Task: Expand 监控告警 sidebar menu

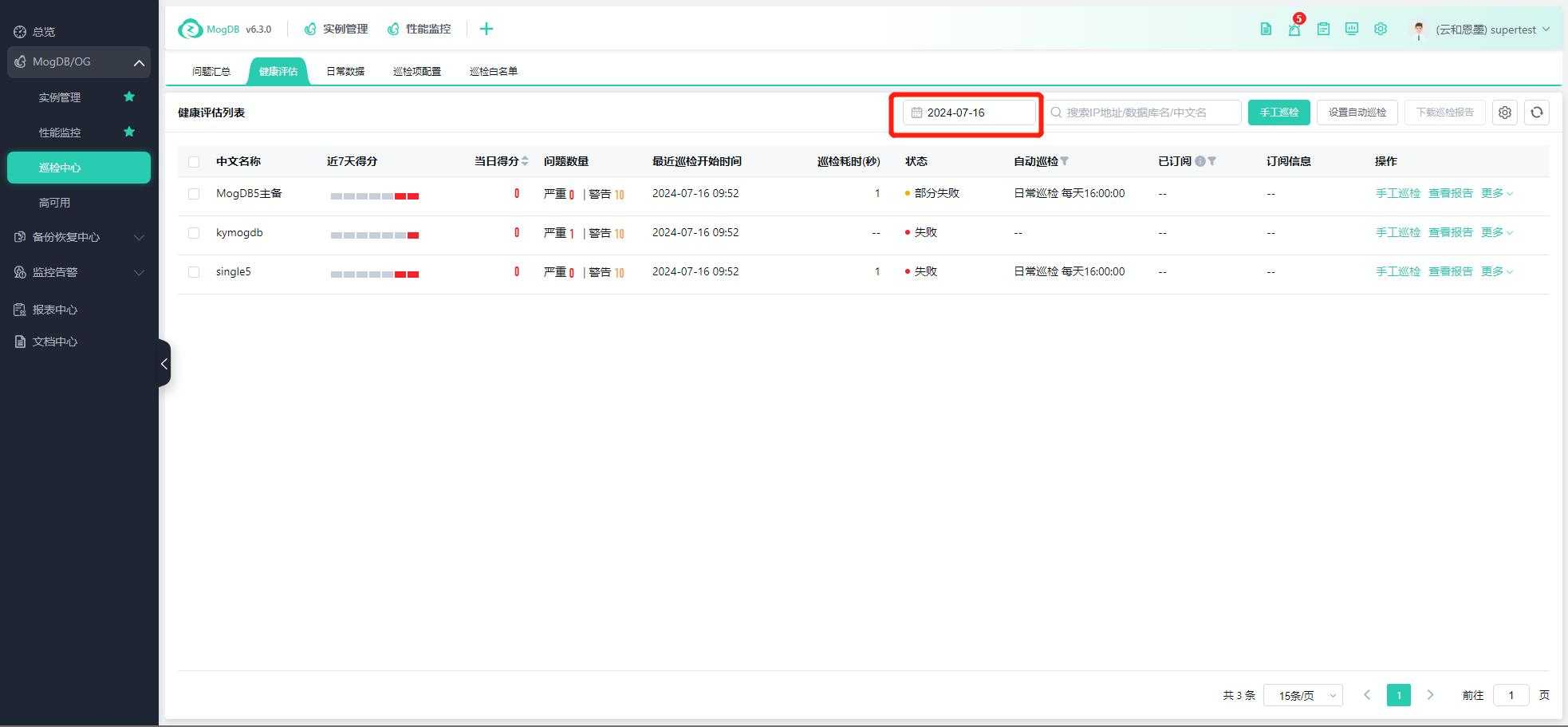Action: click(x=139, y=272)
